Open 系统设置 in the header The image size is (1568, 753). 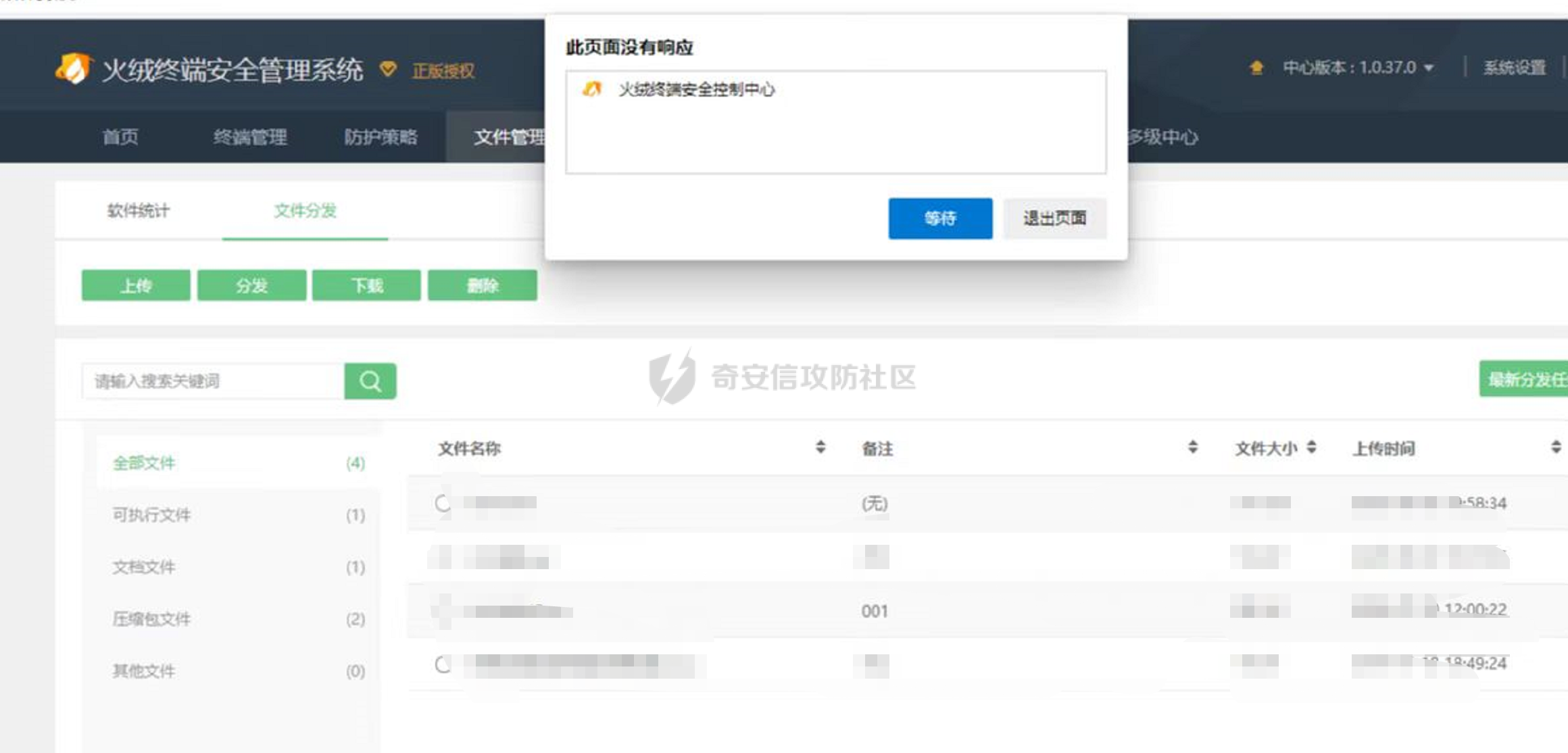tap(1515, 68)
